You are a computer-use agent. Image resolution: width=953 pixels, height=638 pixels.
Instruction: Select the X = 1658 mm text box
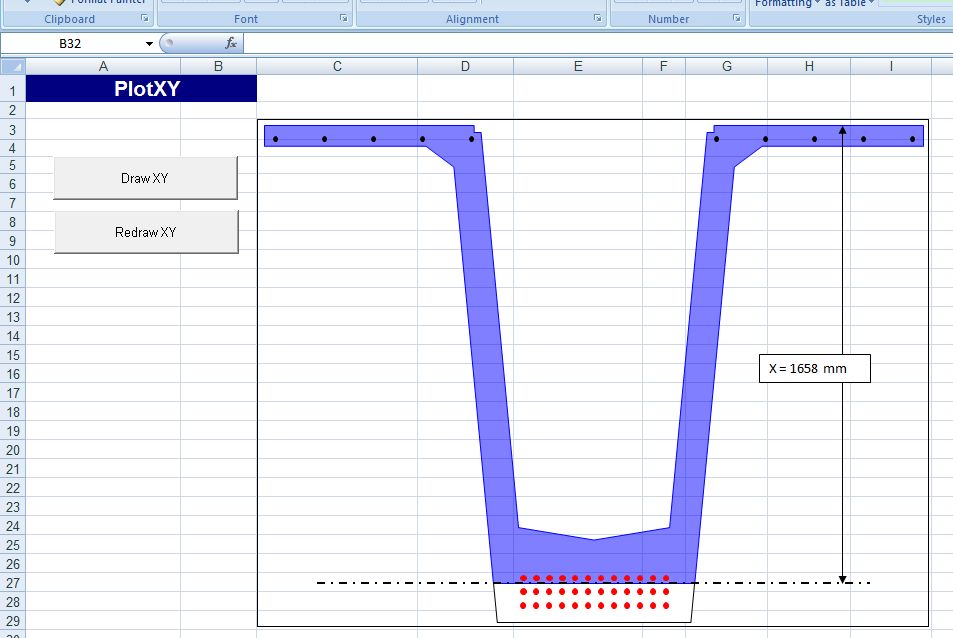(813, 368)
